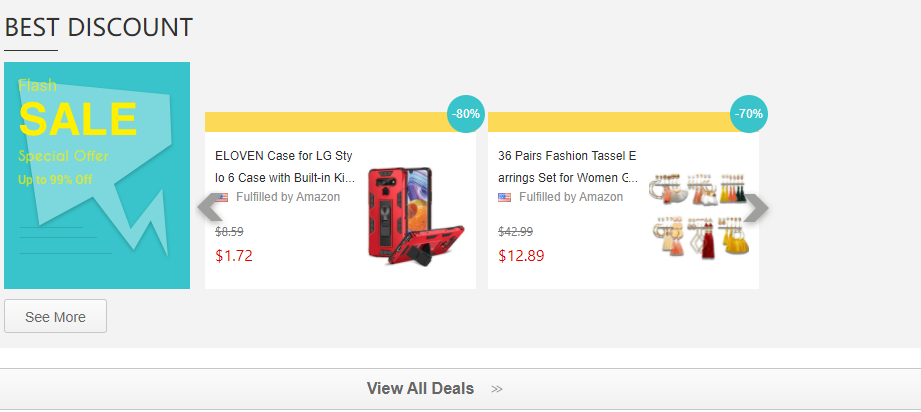Click the right carousel arrow
Image resolution: width=921 pixels, height=412 pixels.
[x=756, y=208]
